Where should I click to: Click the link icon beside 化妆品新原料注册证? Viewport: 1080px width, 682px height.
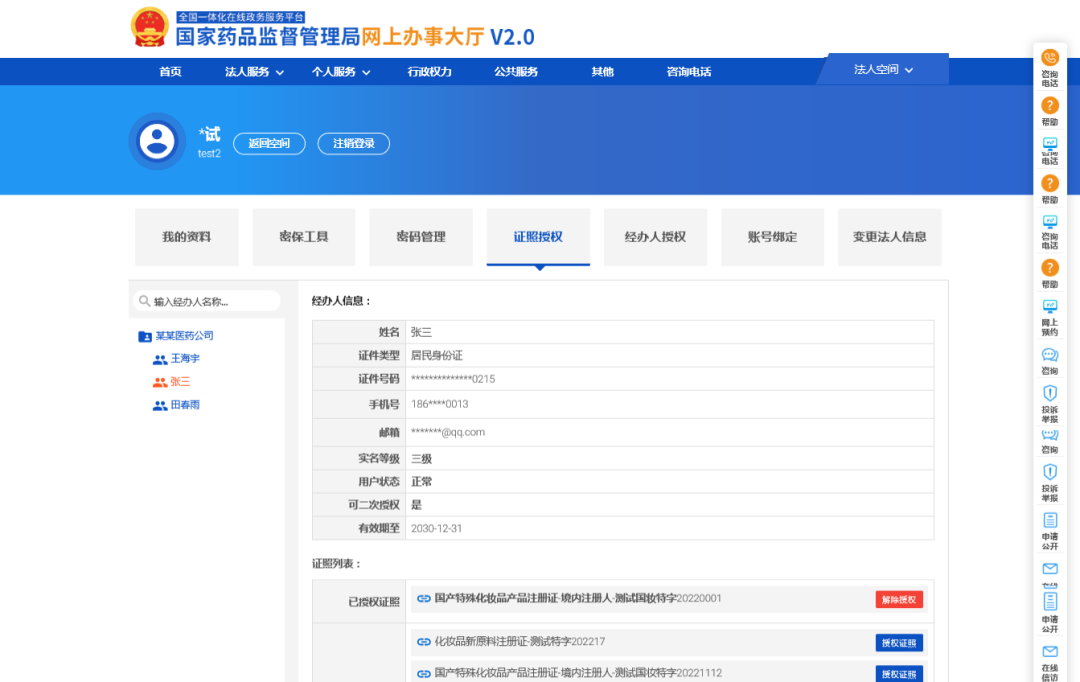pyautogui.click(x=424, y=642)
